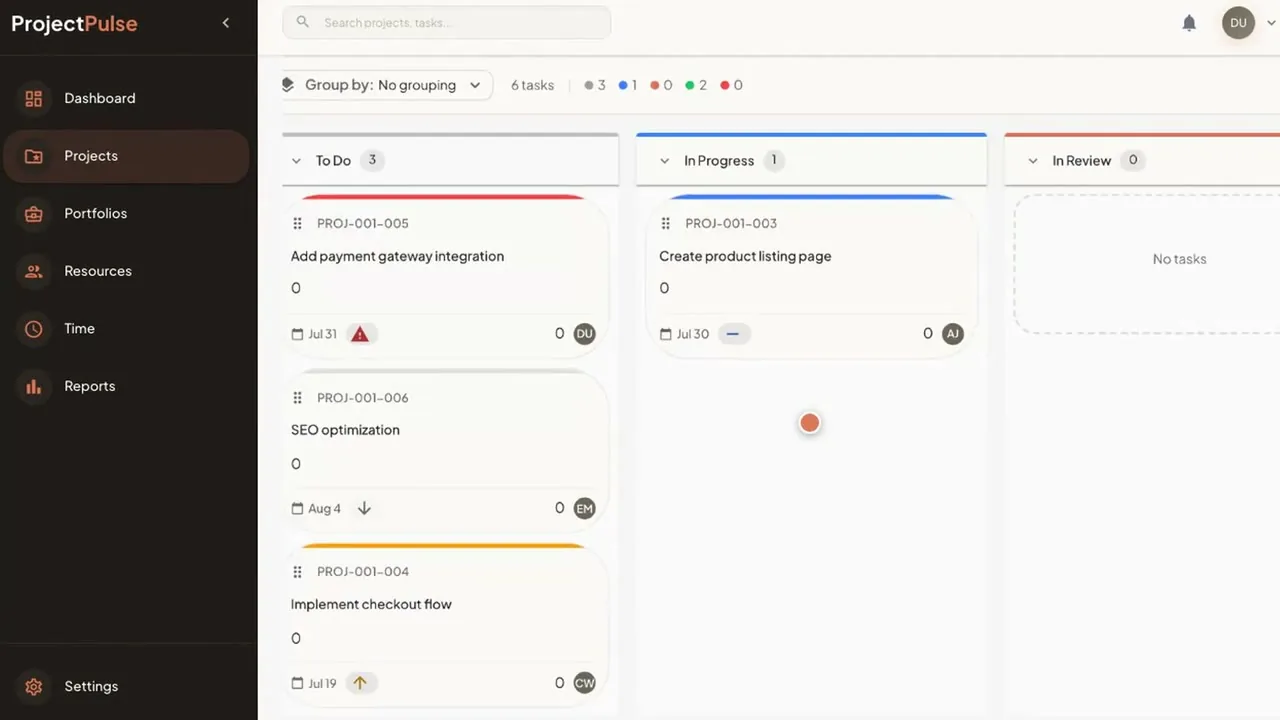Click the CW assignee avatar

coord(585,683)
